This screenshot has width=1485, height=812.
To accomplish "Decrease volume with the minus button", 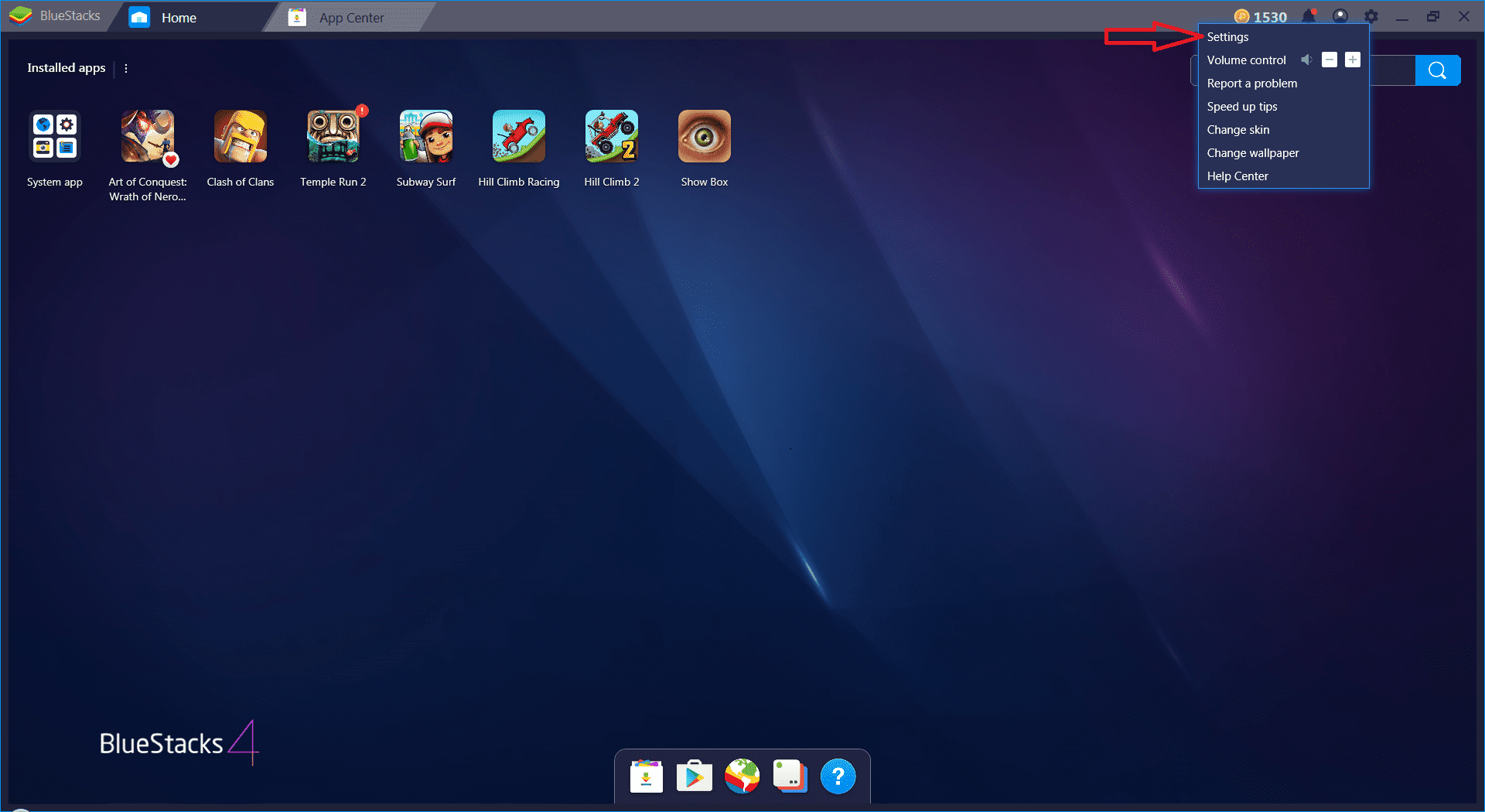I will coord(1329,60).
